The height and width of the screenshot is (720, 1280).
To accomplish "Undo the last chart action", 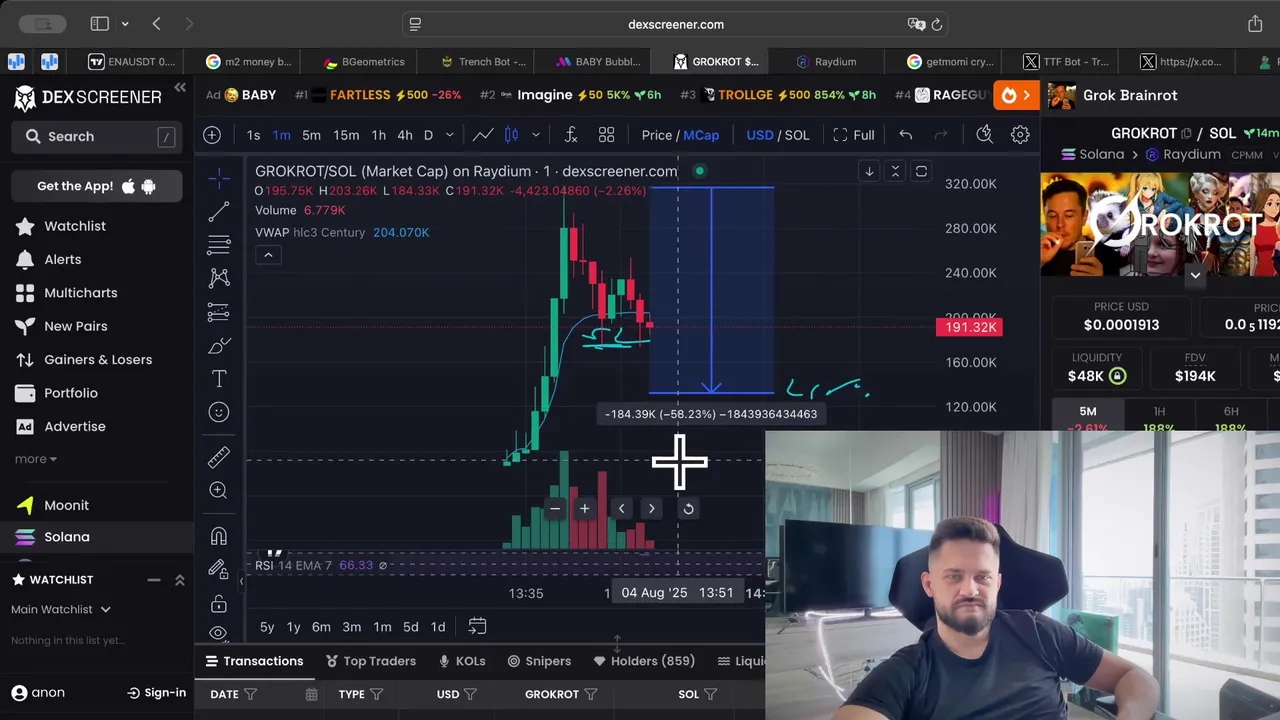I will click(905, 135).
